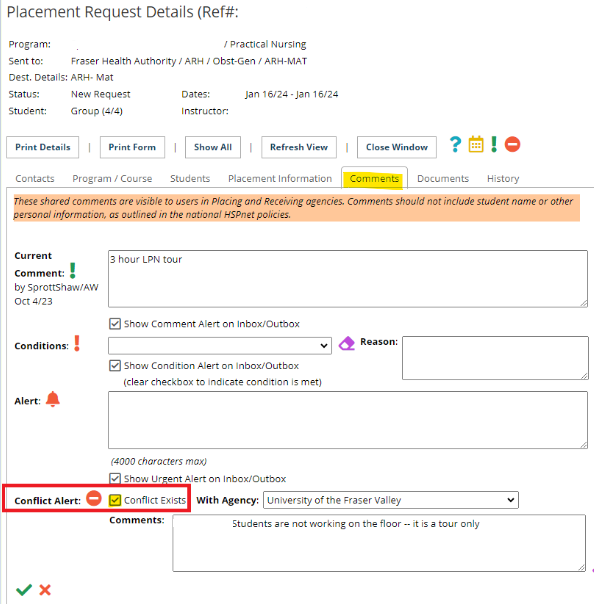This screenshot has height=604, width=594.
Task: Click the red no-entry conflict toolbar icon
Action: point(512,144)
